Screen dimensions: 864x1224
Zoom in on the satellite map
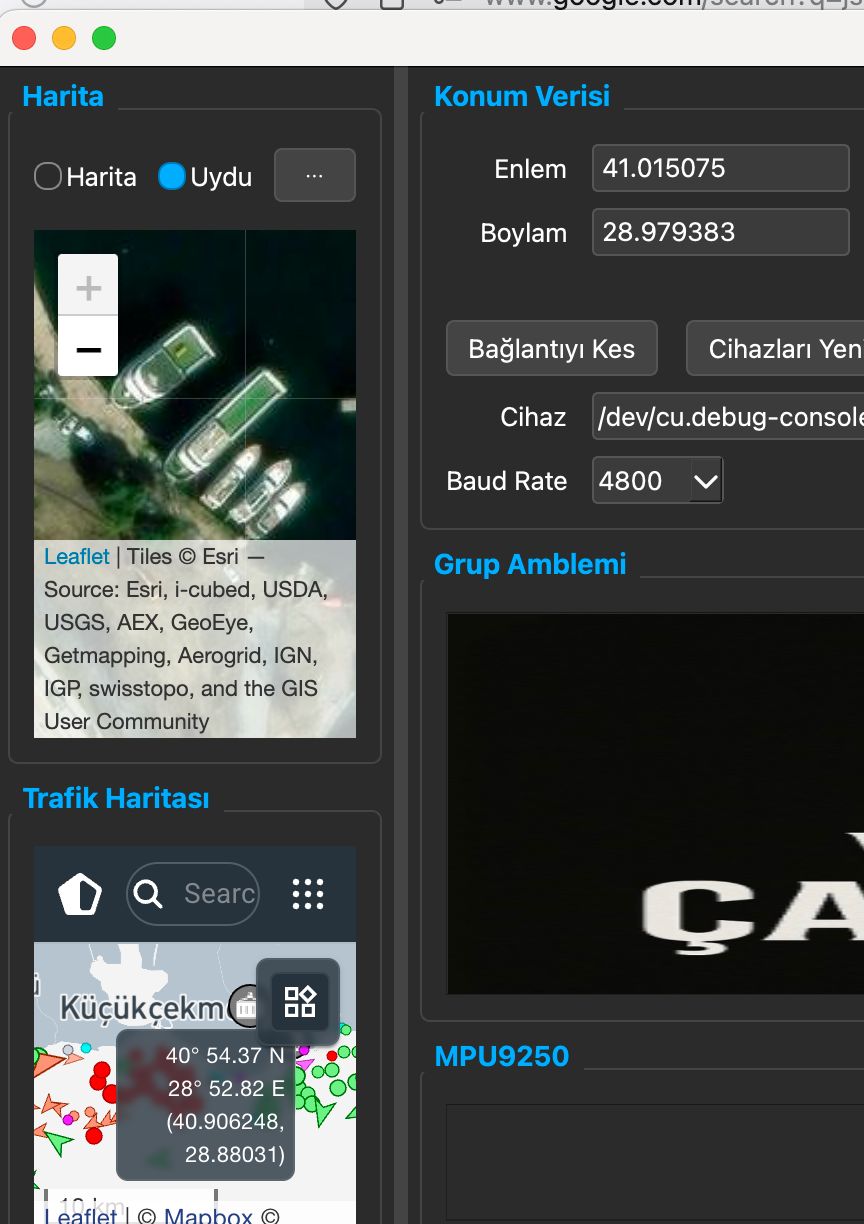point(88,287)
